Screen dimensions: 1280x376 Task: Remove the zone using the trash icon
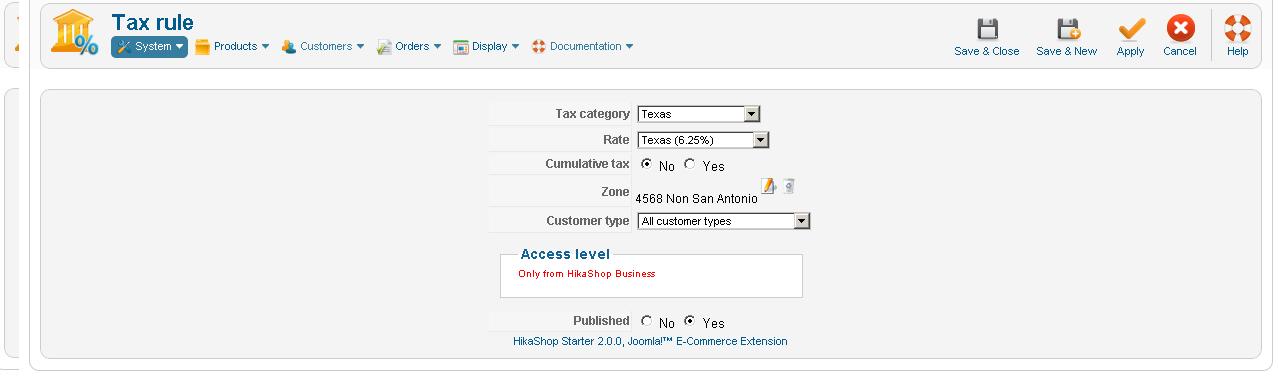[788, 186]
